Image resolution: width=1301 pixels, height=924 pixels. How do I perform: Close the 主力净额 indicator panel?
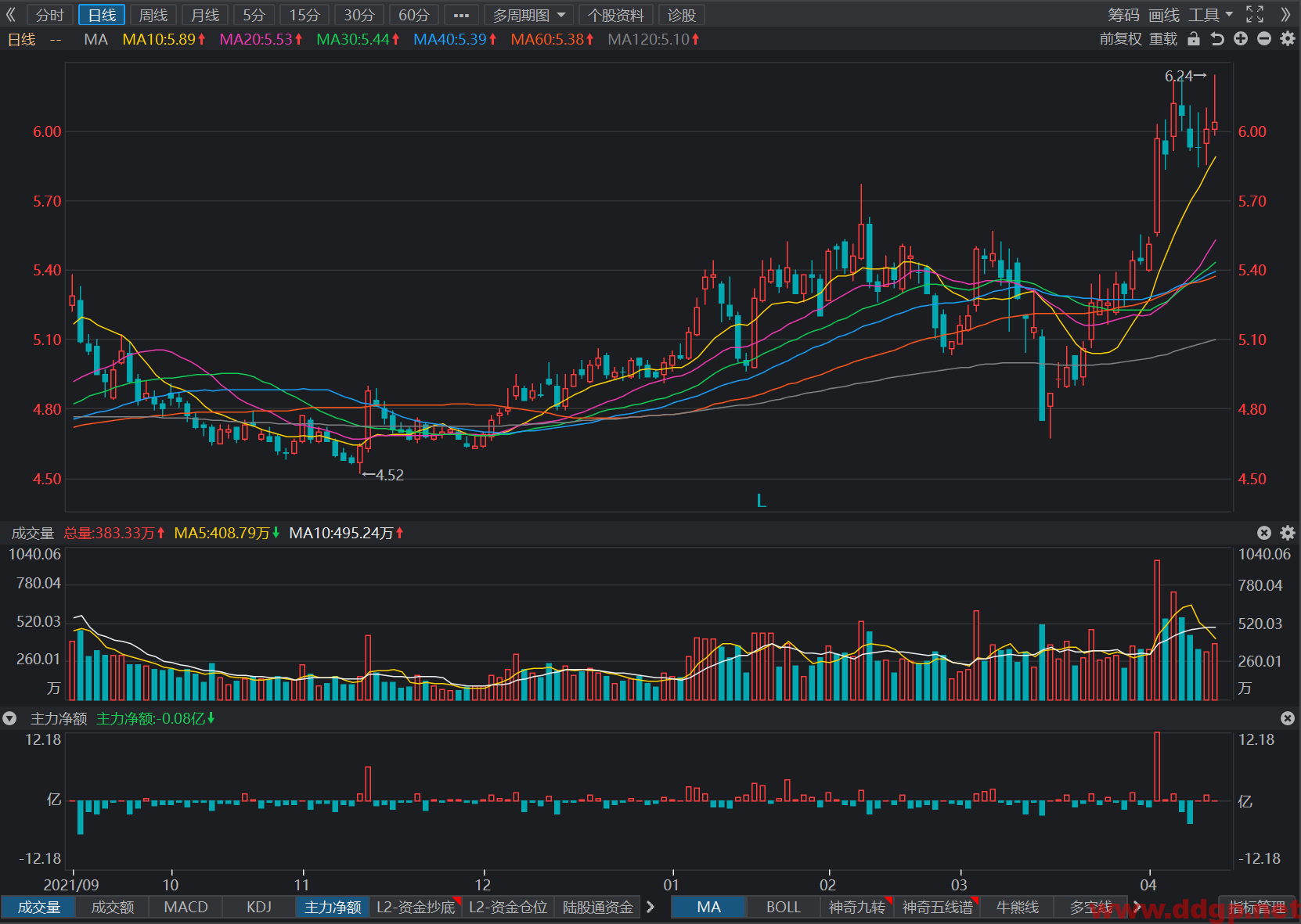[x=1288, y=718]
